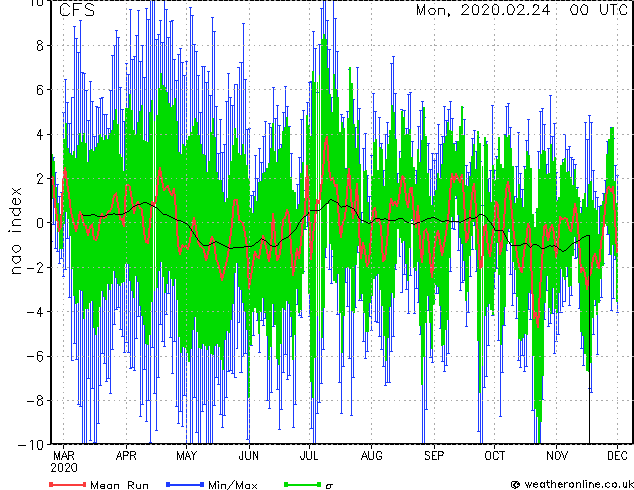The image size is (634, 490).
Task: Click the AUG x-axis label
Action: [x=372, y=456]
